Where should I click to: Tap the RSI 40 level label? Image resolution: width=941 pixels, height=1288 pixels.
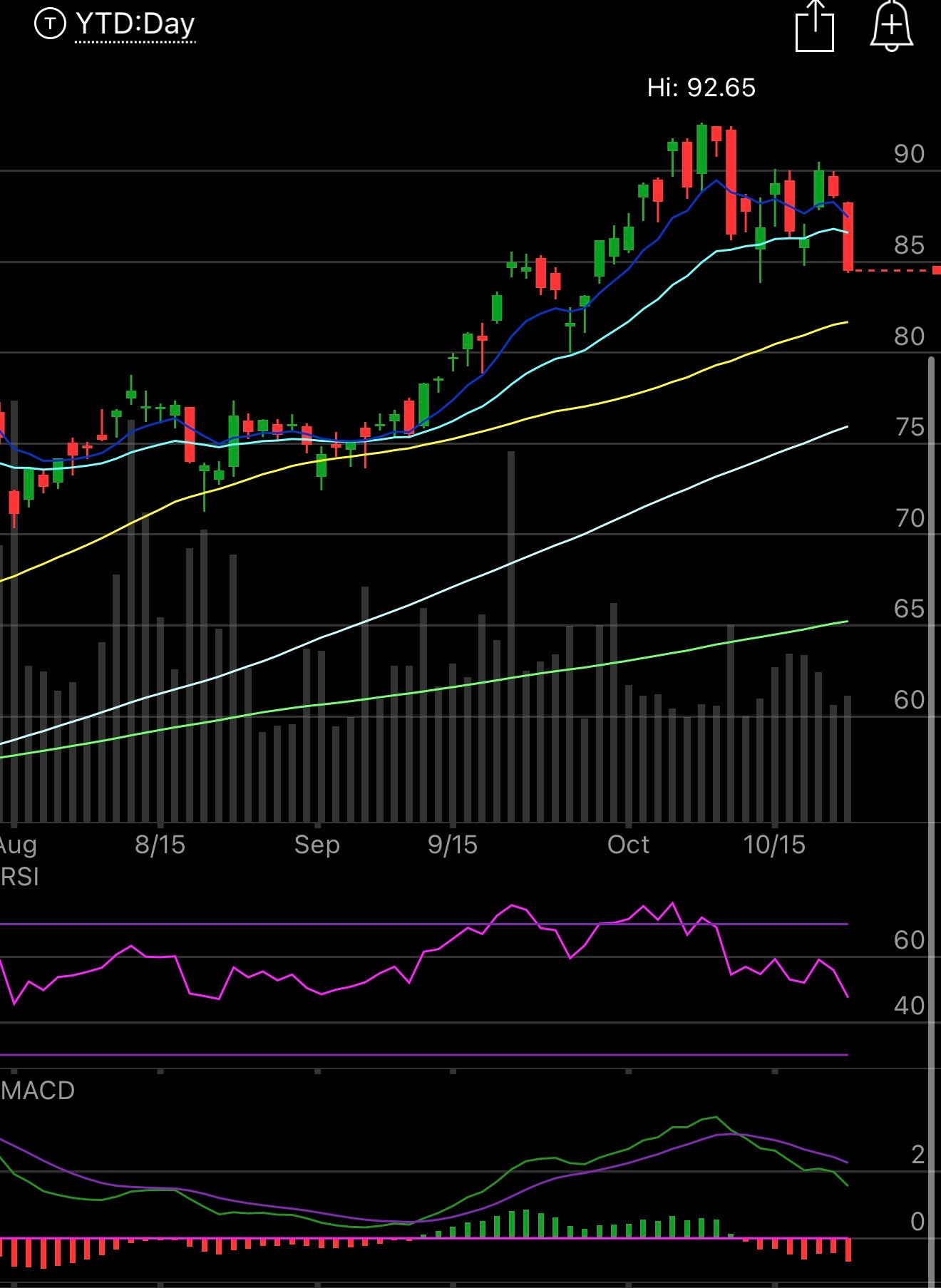pos(909,1006)
